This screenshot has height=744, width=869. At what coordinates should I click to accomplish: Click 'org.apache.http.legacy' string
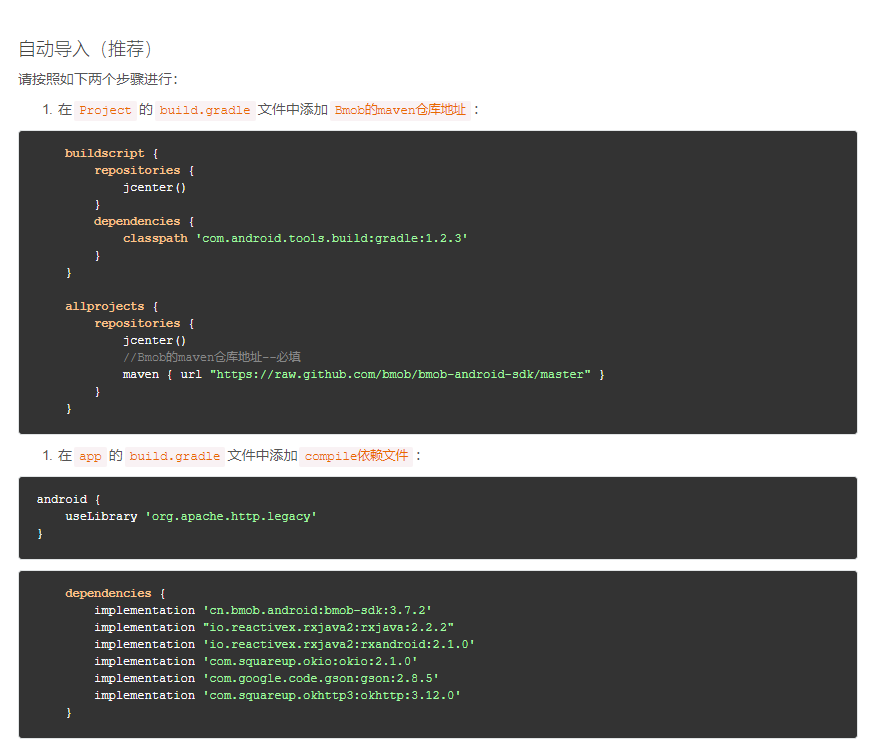click(231, 517)
